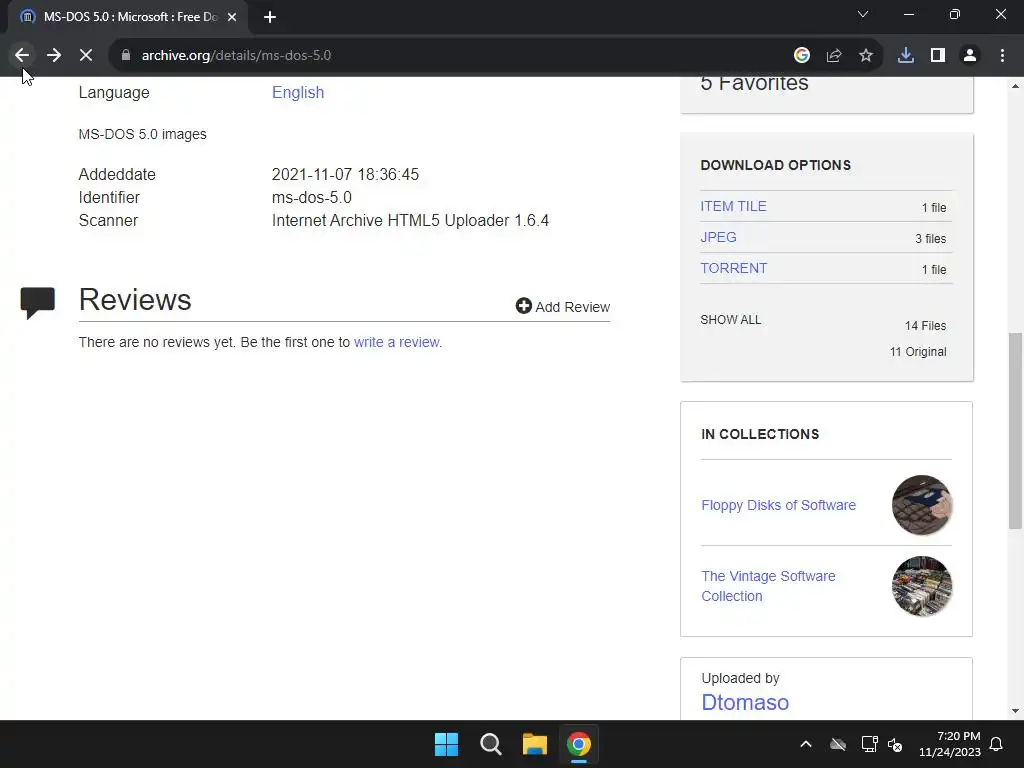This screenshot has height=768, width=1024.
Task: View site information via the lock icon
Action: point(126,56)
